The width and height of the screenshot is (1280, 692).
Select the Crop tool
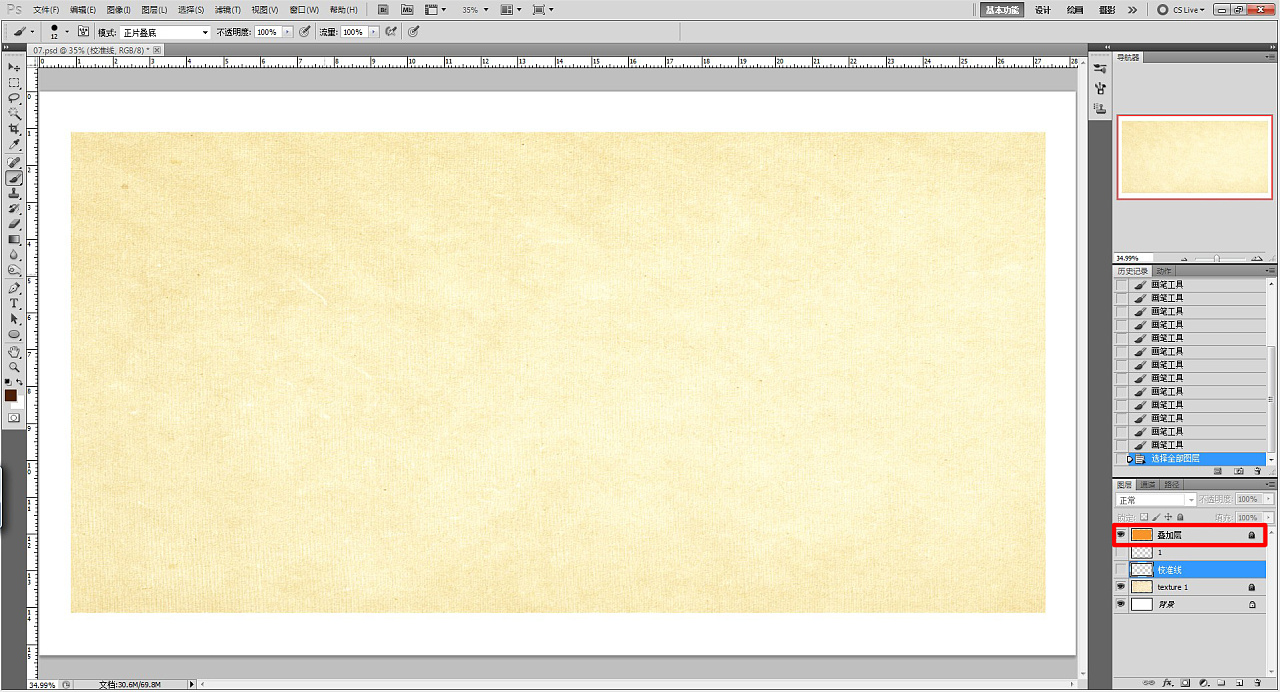coord(14,129)
